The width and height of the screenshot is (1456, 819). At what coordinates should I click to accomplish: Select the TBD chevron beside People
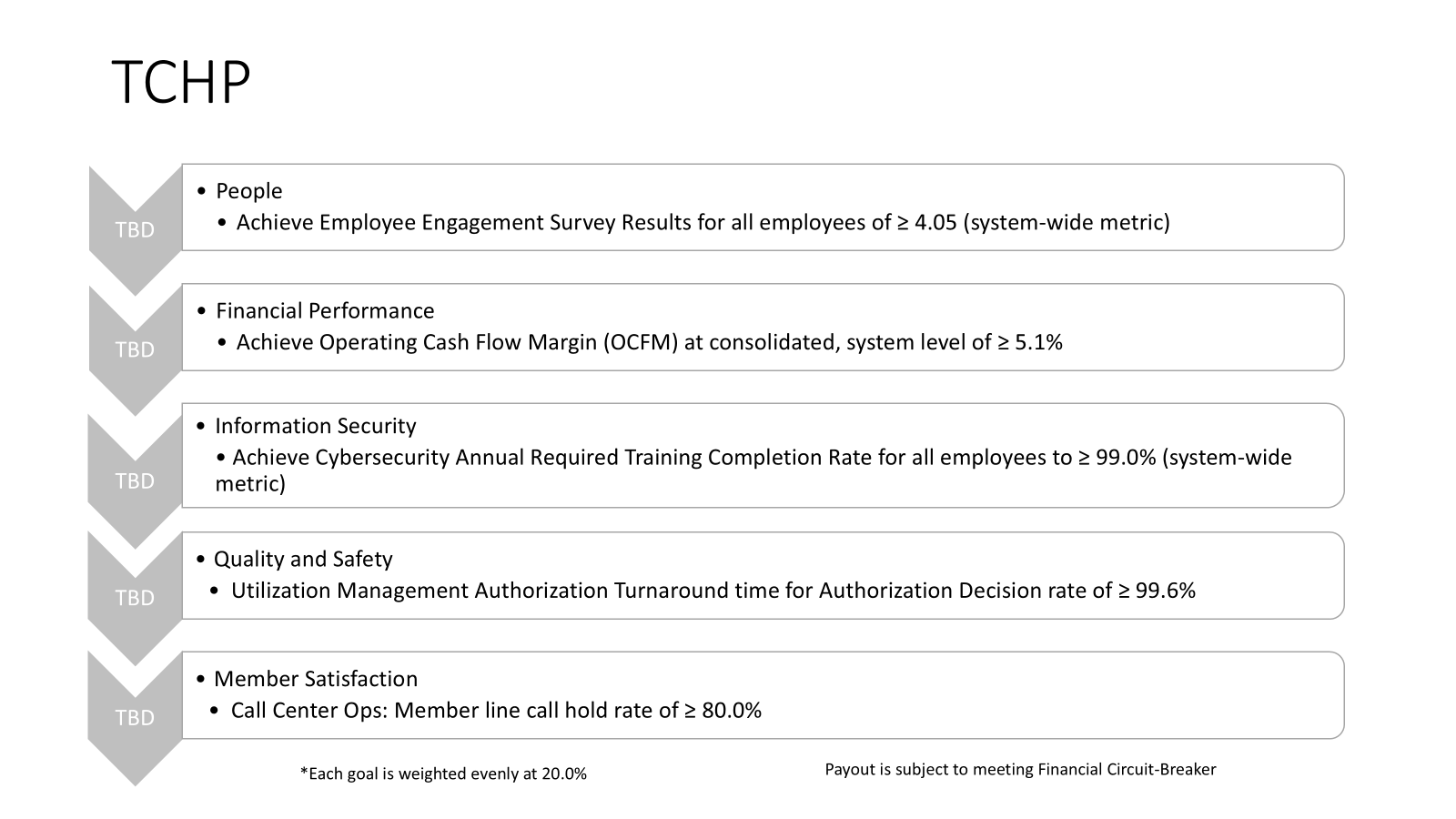[x=135, y=230]
